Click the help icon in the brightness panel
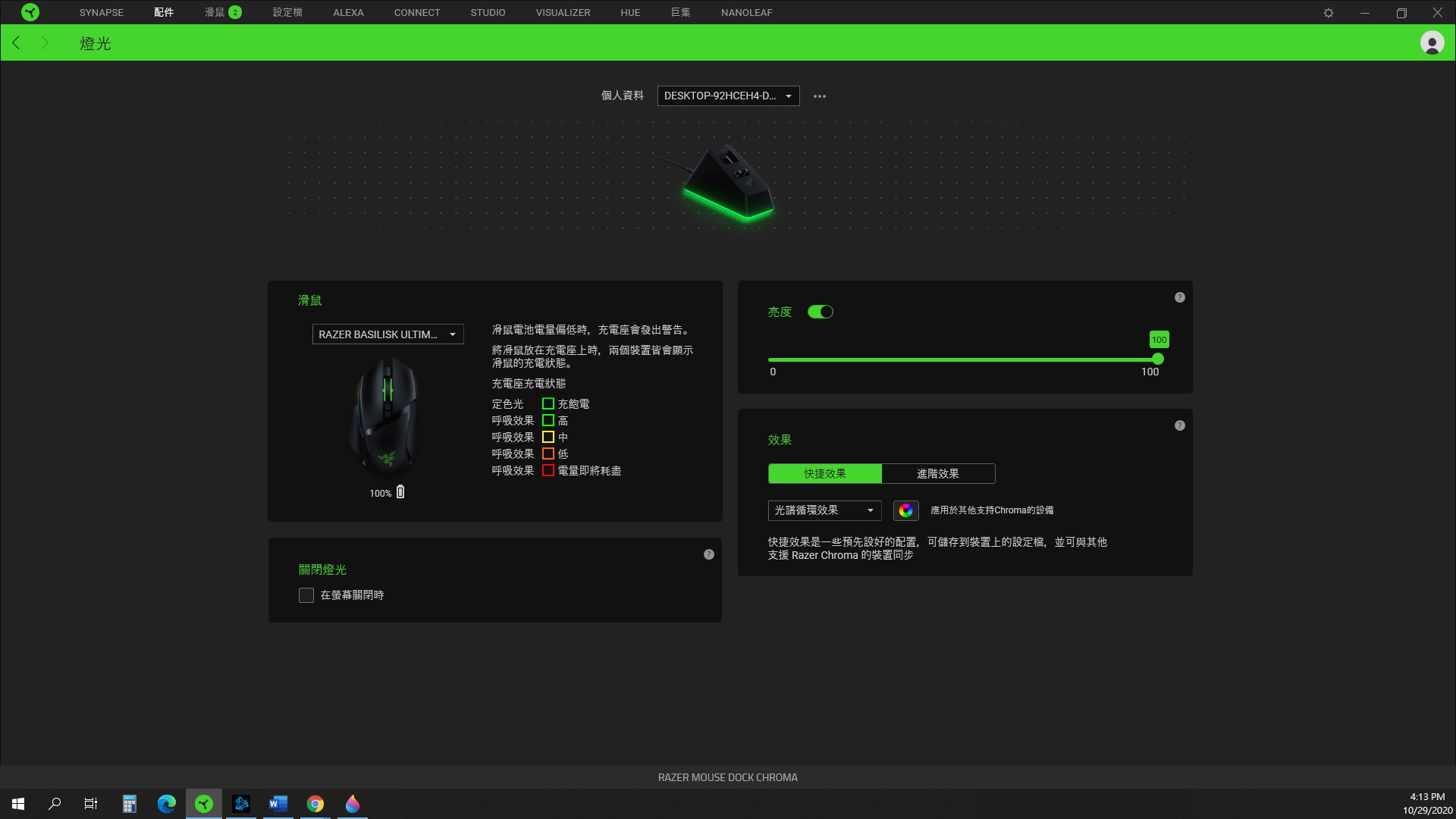This screenshot has width=1456, height=819. coord(1179,297)
